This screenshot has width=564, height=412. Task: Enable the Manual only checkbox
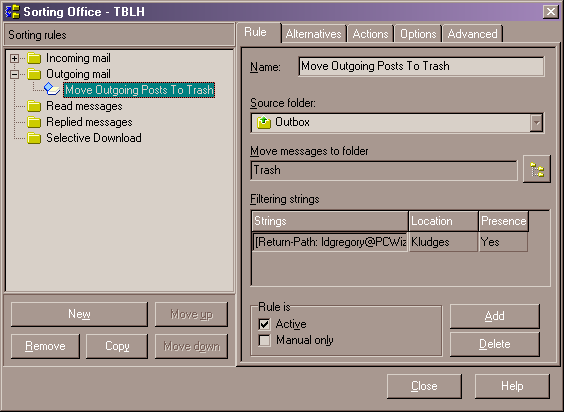coord(264,340)
